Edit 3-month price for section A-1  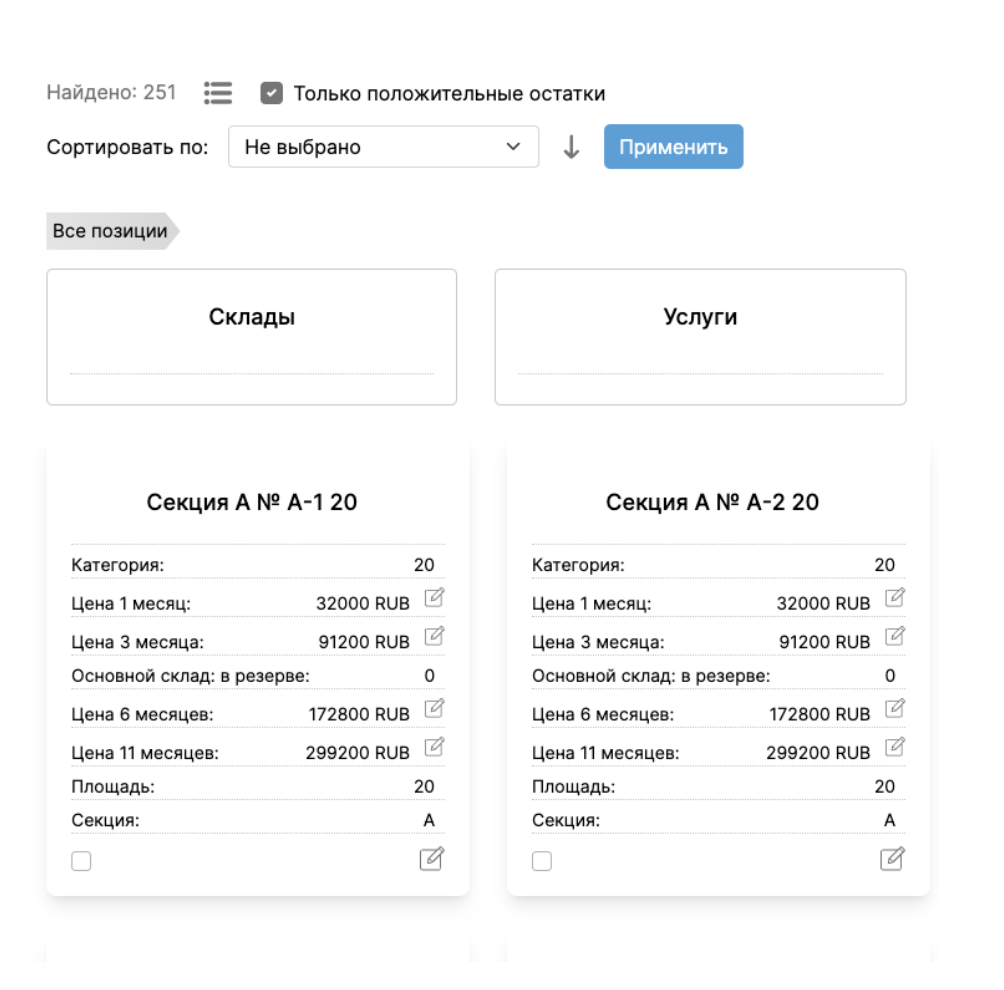point(434,636)
